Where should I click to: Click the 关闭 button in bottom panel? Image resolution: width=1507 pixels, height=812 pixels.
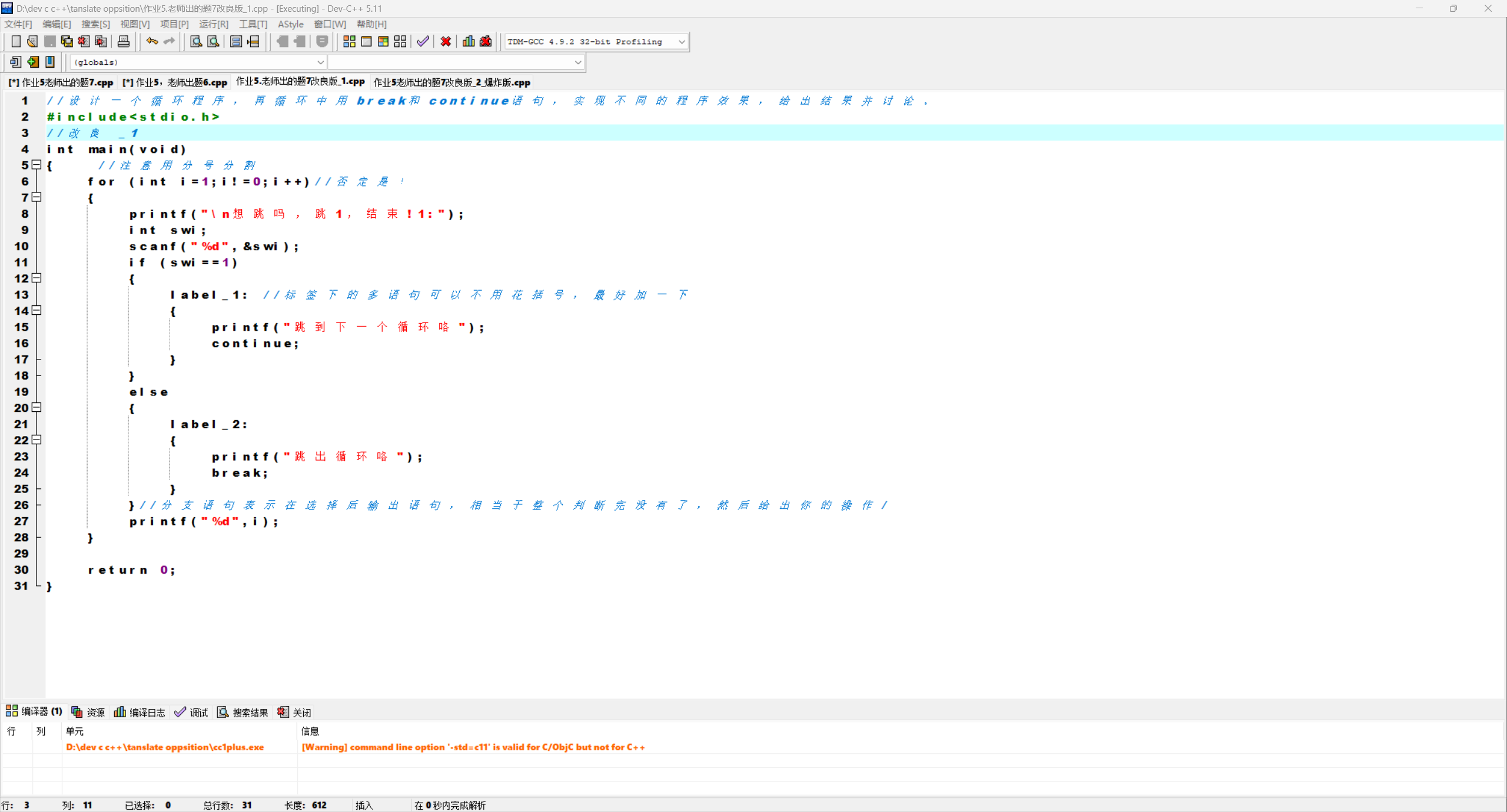tap(294, 712)
